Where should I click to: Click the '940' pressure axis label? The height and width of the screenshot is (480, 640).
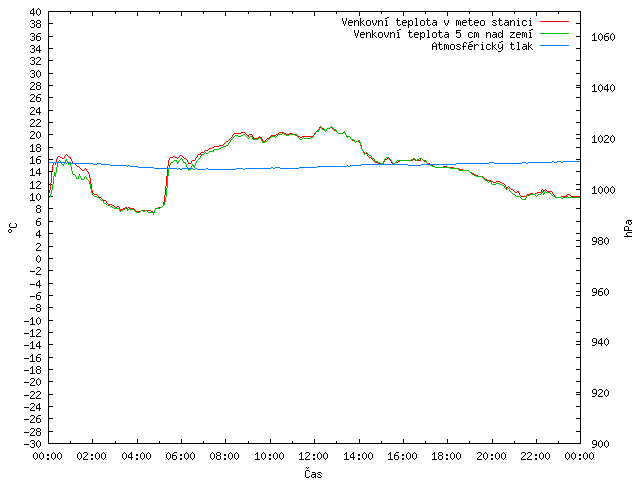tap(600, 342)
